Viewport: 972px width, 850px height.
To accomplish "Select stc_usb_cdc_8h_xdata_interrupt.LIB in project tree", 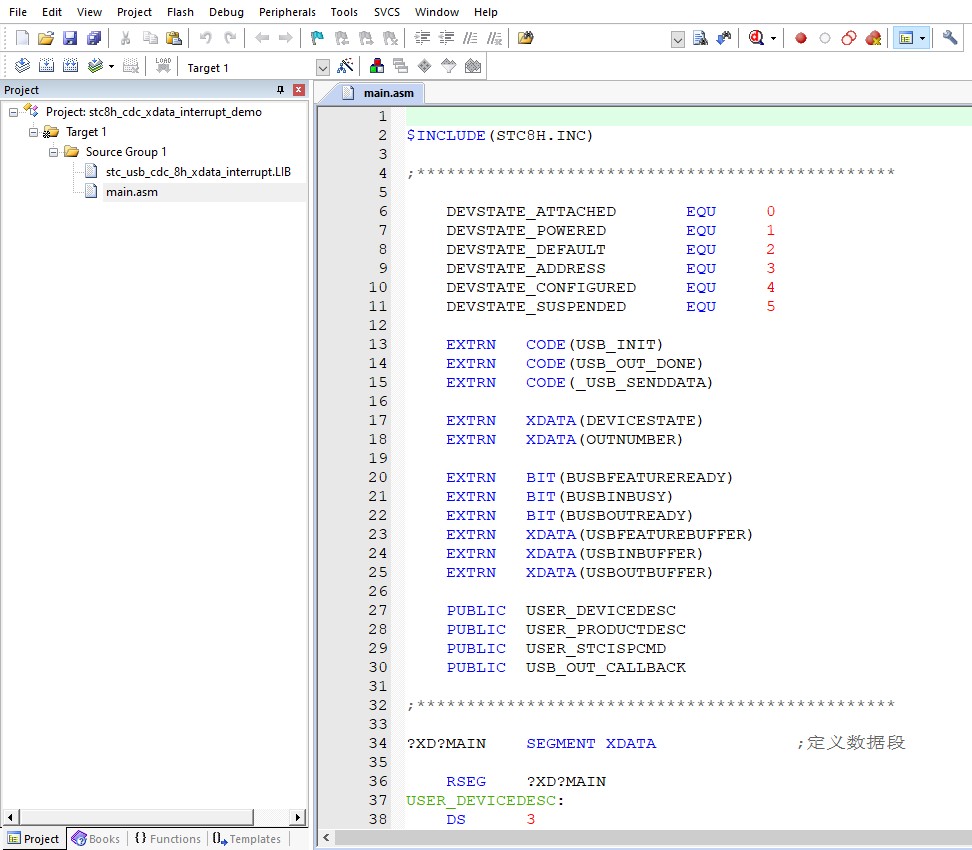I will tap(198, 172).
